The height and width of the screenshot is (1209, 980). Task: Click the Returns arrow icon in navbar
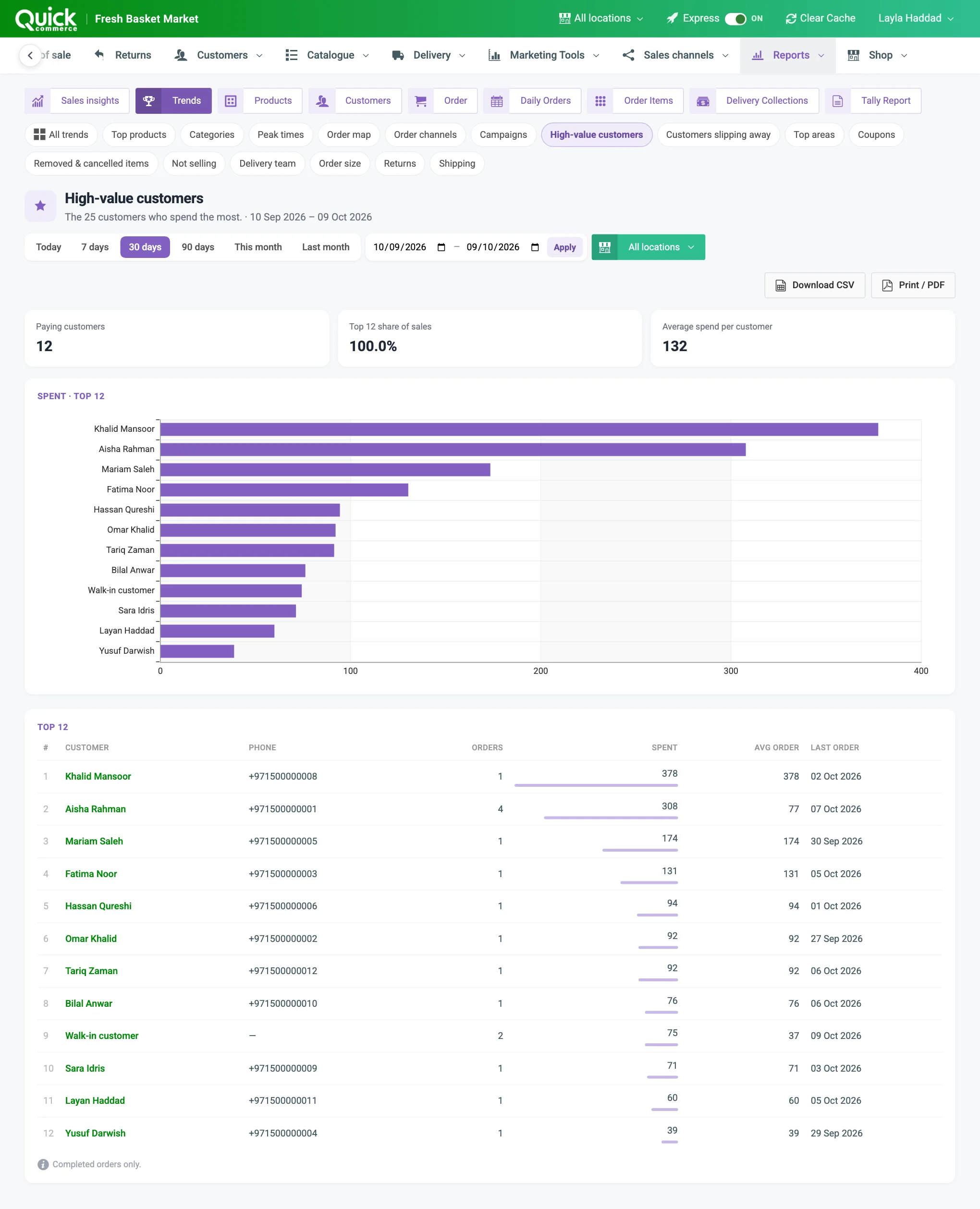click(x=99, y=55)
